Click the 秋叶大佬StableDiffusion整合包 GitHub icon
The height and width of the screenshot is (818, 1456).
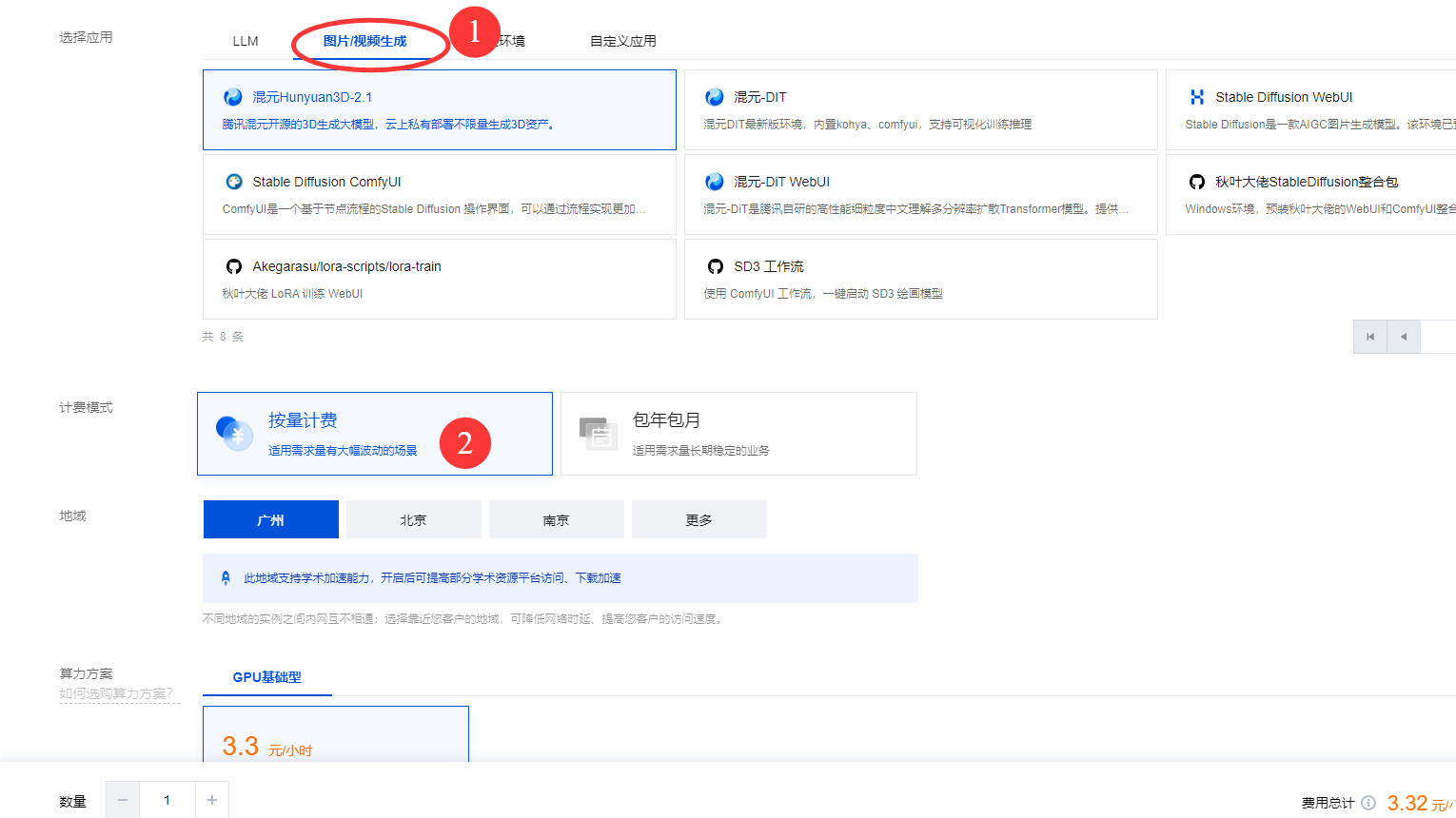point(1196,182)
